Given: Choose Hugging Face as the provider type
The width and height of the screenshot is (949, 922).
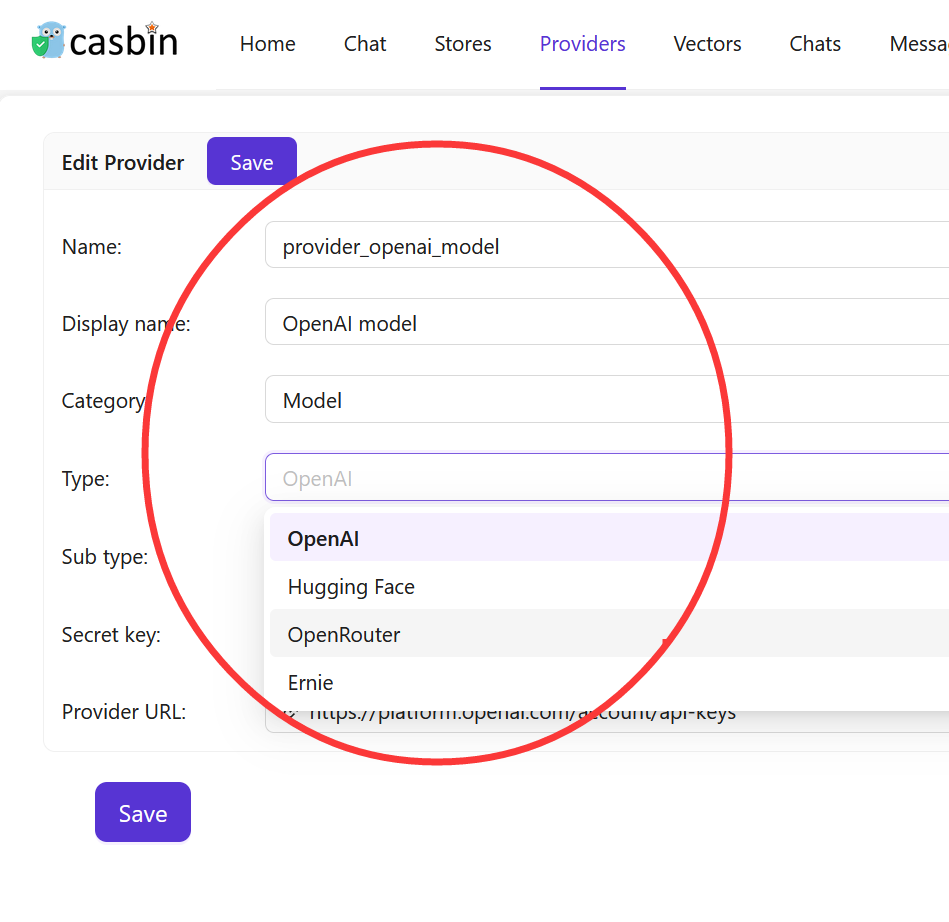Looking at the screenshot, I should 350,587.
